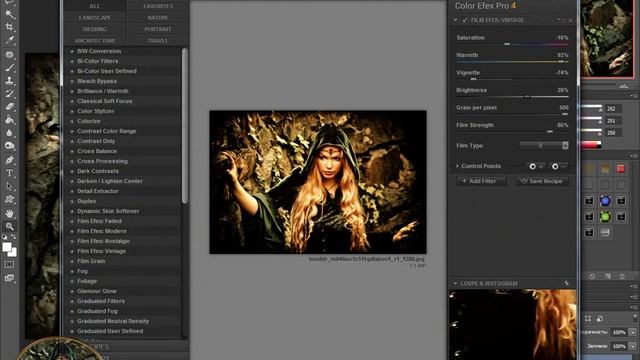640x360 pixels.
Task: Select the Eraser tool
Action: [x=9, y=107]
